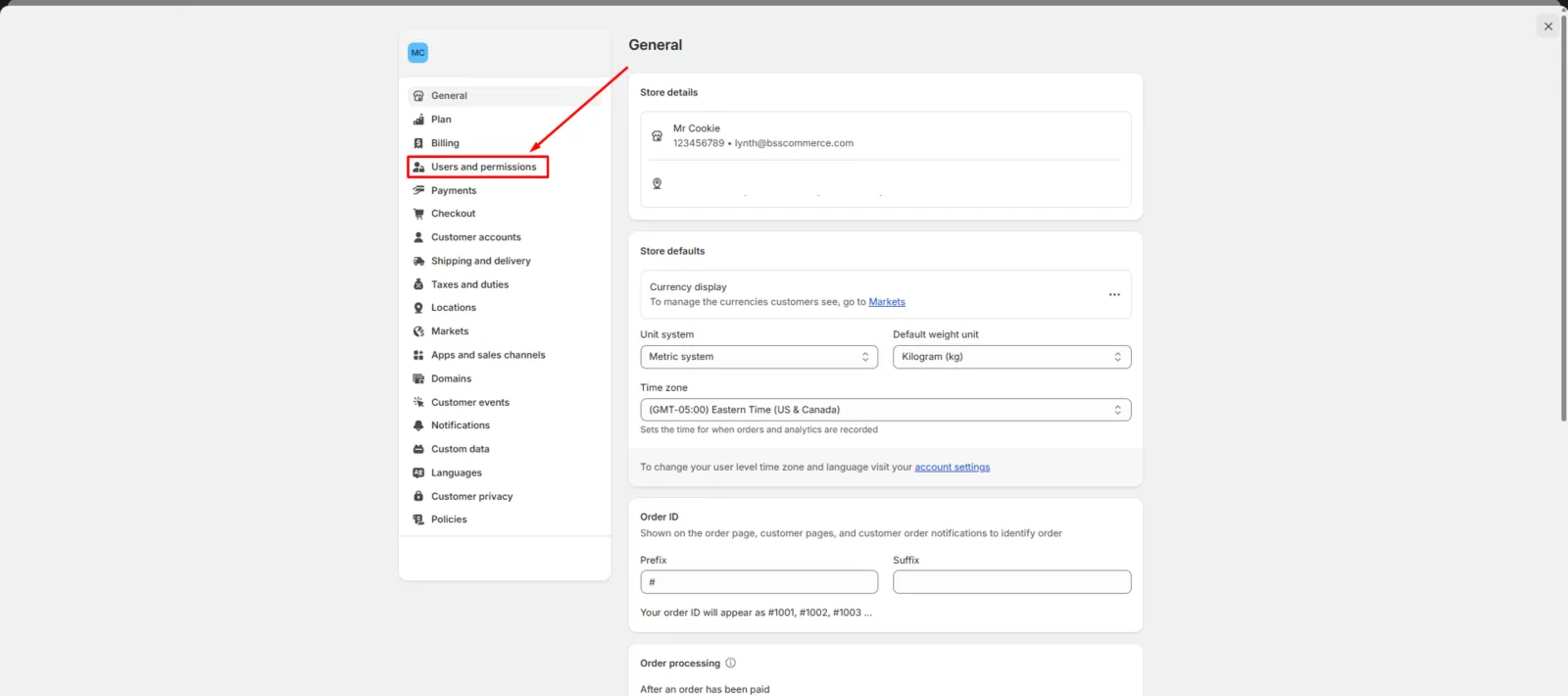The width and height of the screenshot is (1568, 696).
Task: Click the General settings store icon
Action: [x=418, y=96]
